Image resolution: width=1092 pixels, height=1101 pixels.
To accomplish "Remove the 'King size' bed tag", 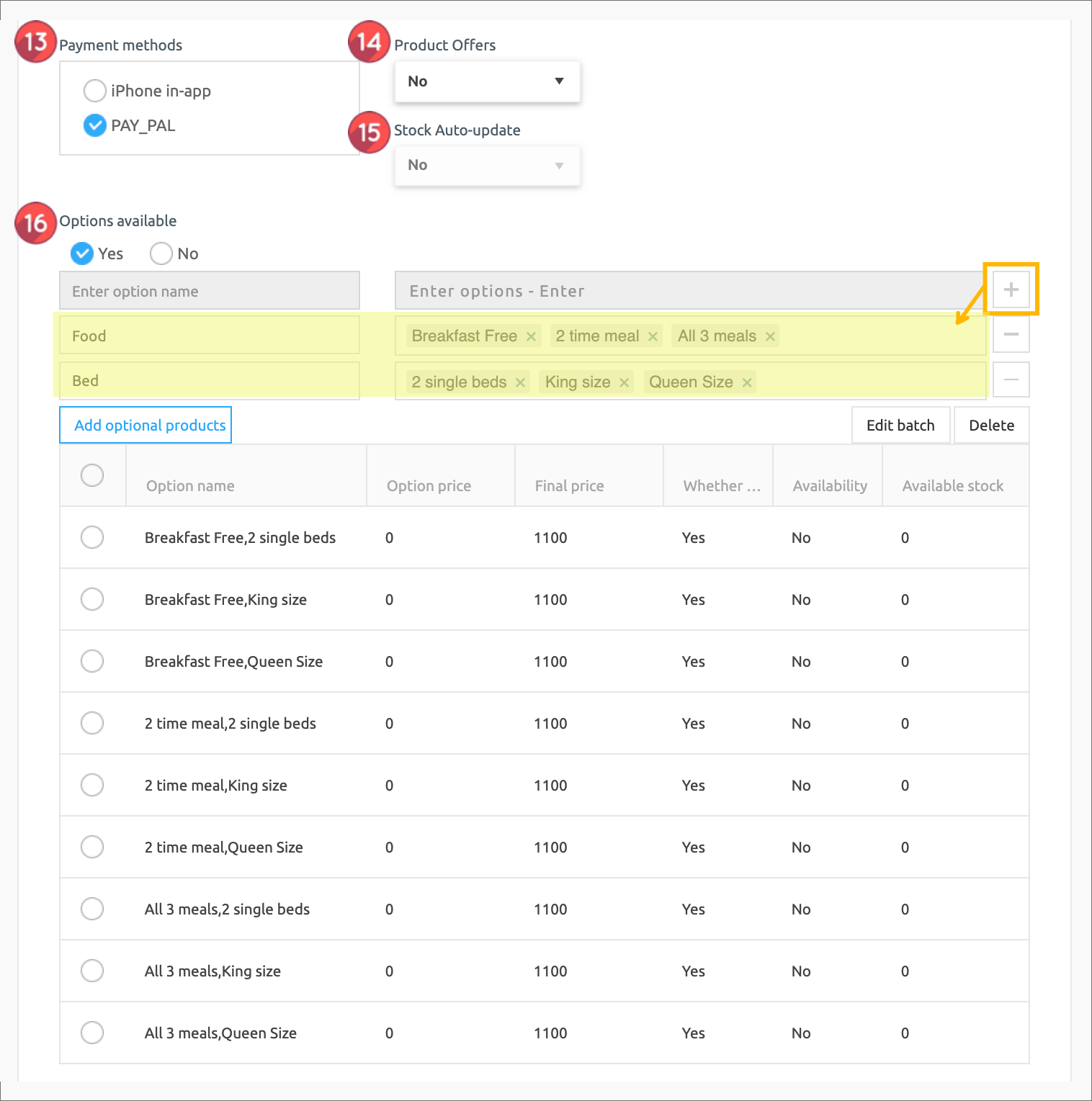I will coord(624,382).
